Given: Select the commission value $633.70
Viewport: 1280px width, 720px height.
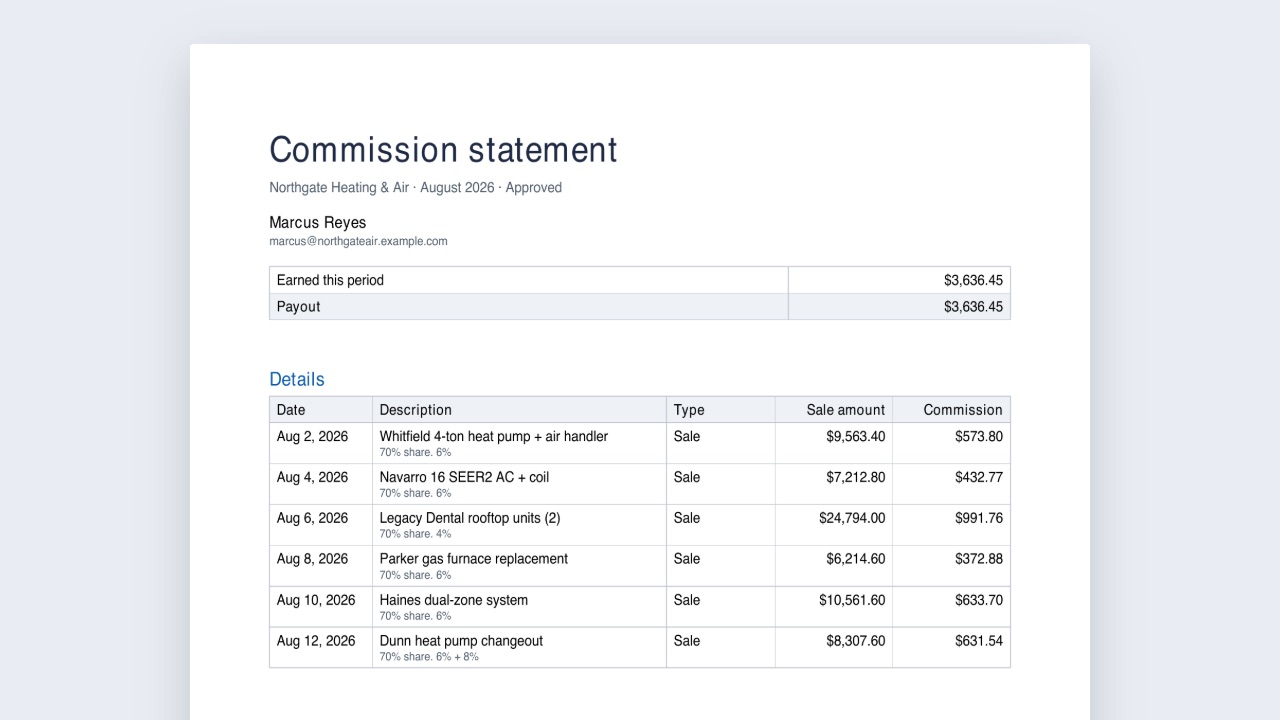Looking at the screenshot, I should 979,601.
